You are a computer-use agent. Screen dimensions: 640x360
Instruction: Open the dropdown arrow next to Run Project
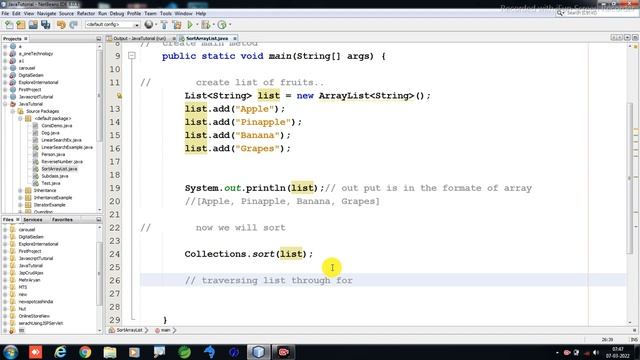tap(197, 25)
